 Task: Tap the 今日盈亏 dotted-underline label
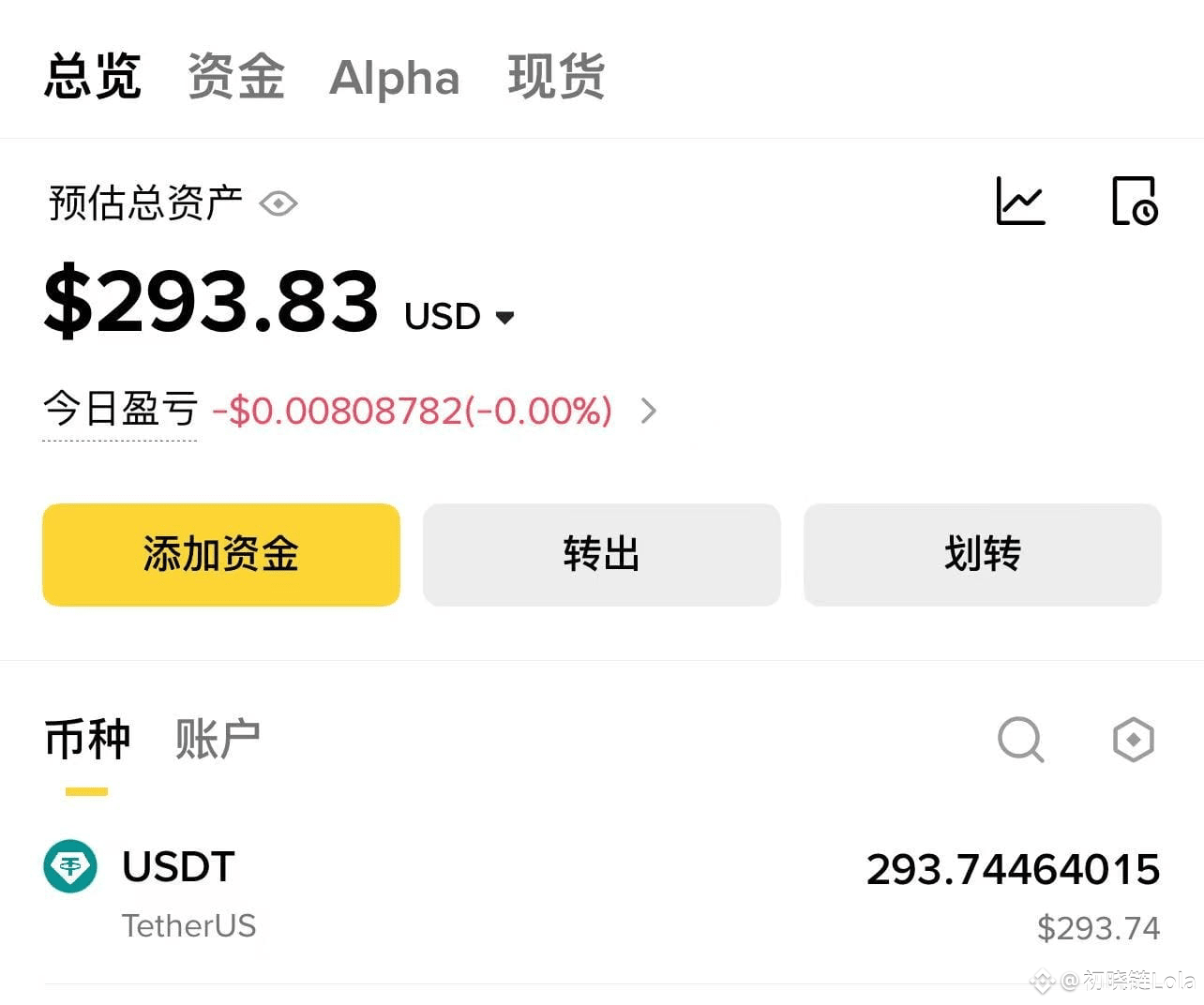pos(120,411)
